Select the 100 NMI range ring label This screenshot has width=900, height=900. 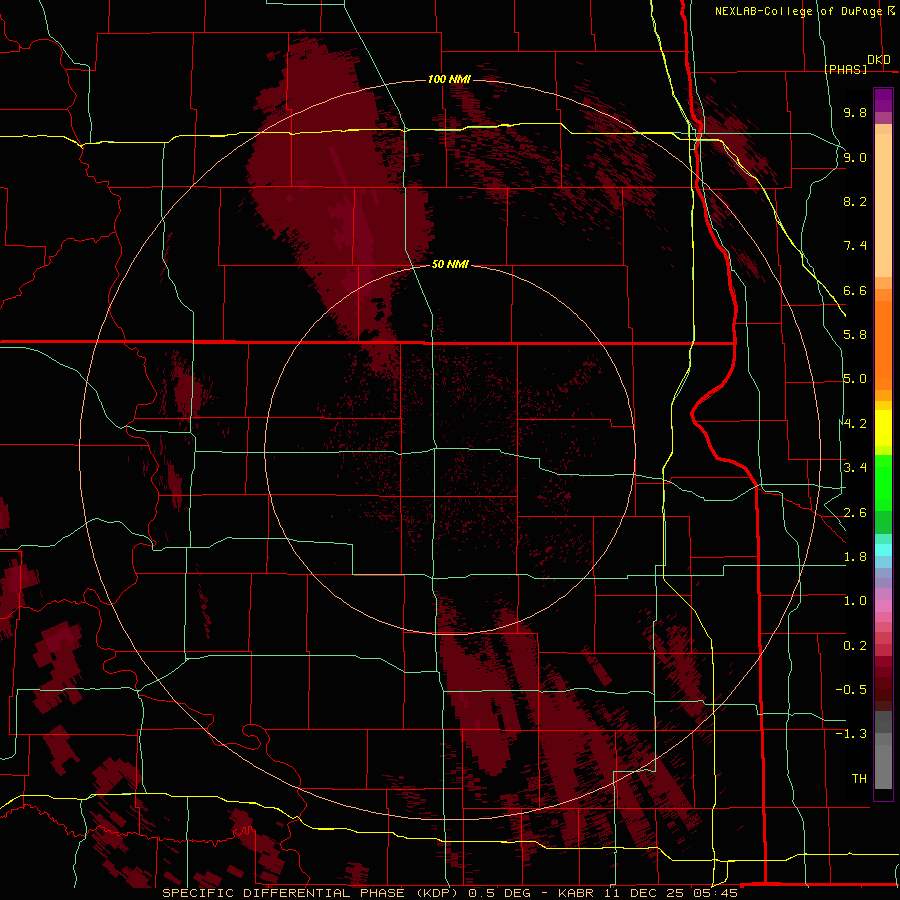[449, 79]
